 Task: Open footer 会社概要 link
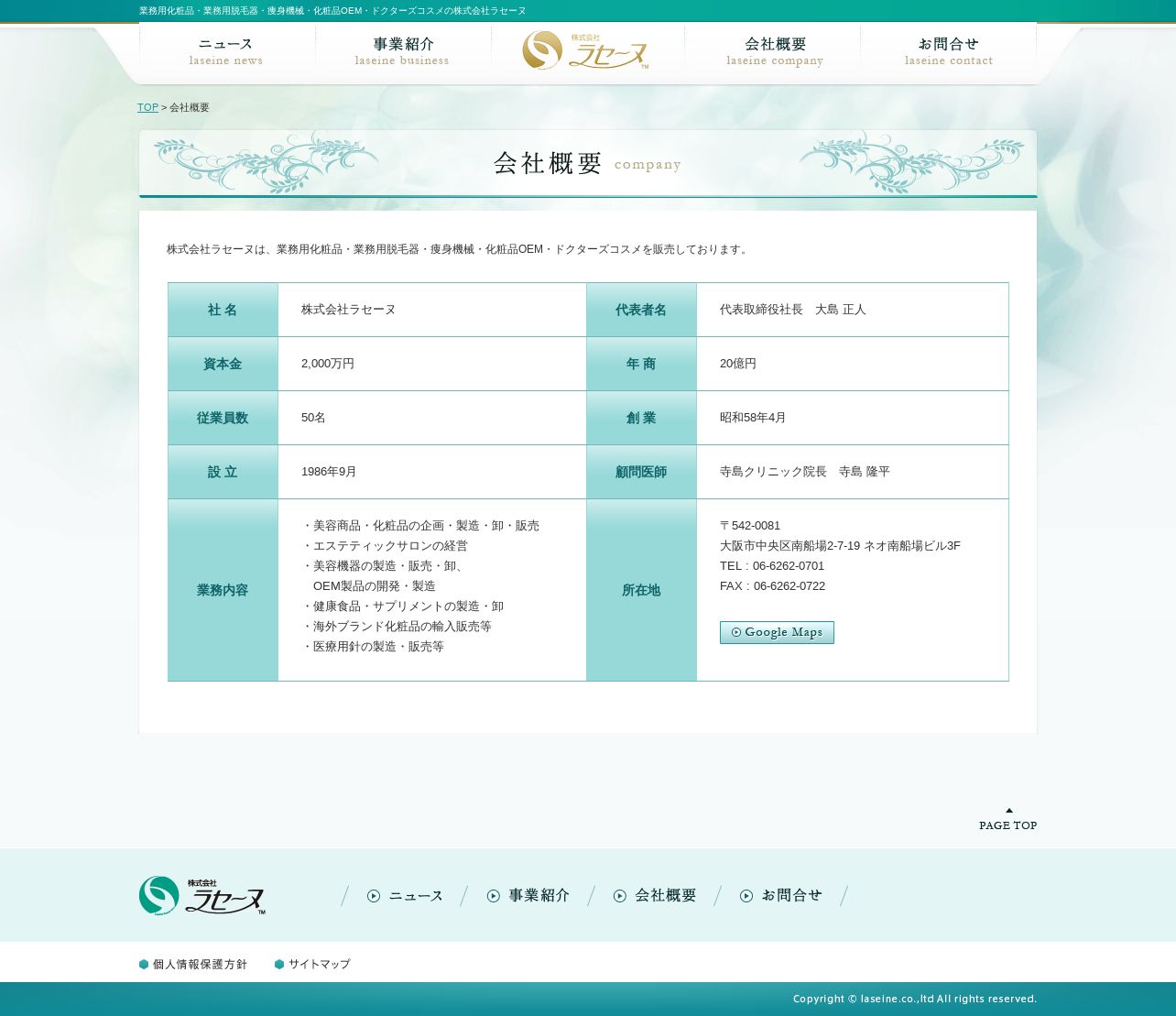(655, 896)
